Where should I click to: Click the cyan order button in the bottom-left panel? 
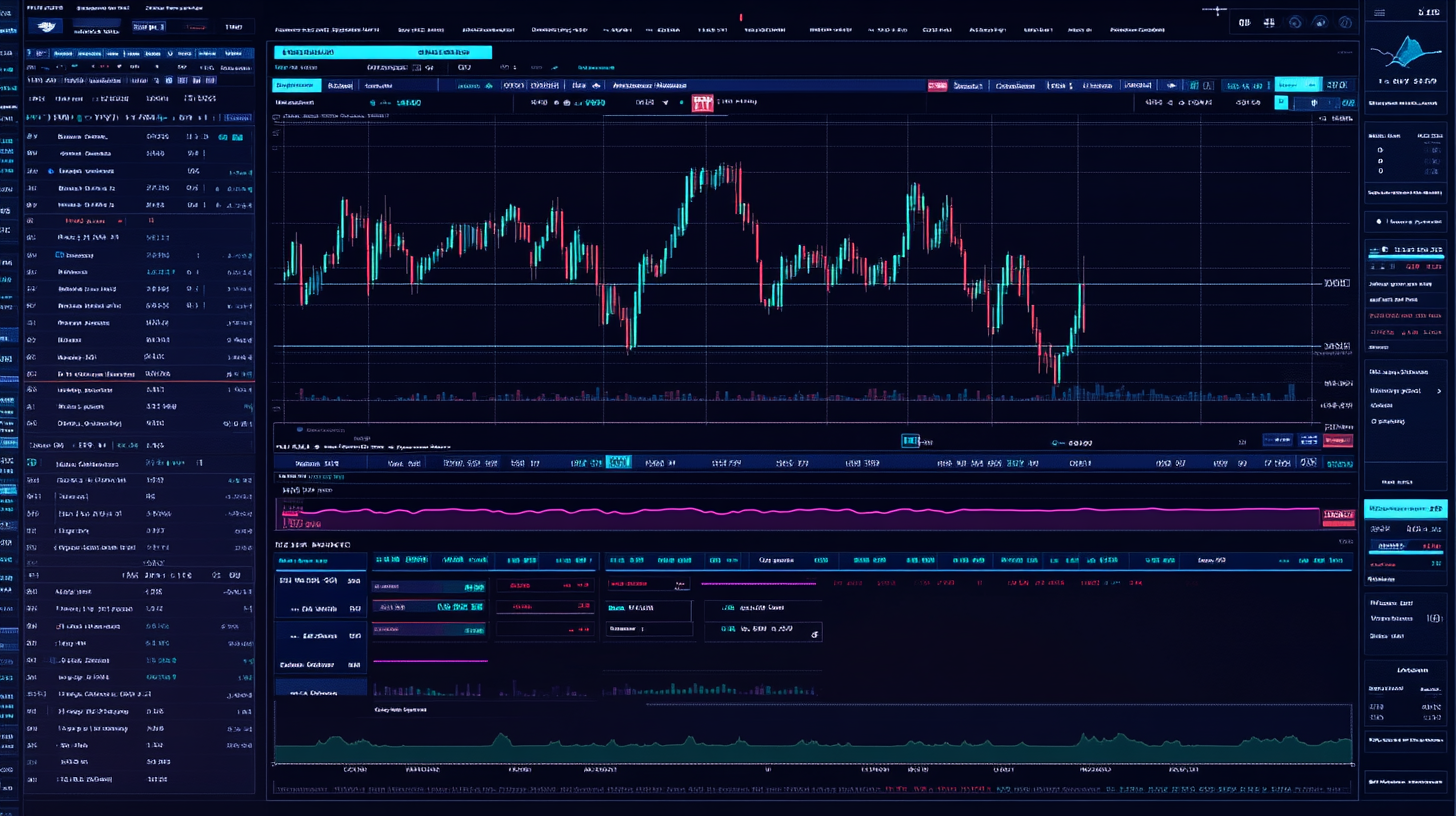320,690
